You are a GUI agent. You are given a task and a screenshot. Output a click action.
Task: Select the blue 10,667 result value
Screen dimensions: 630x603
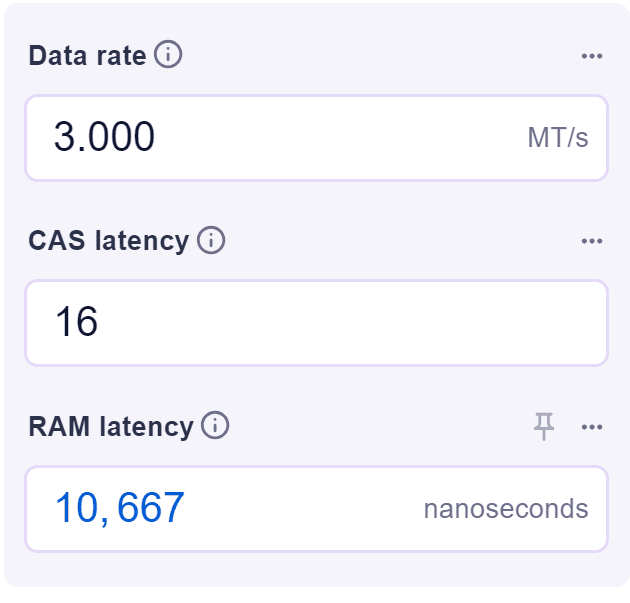point(120,508)
